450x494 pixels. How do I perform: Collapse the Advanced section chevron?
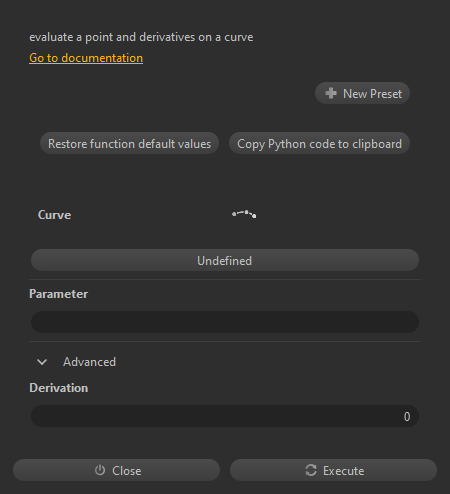42,362
